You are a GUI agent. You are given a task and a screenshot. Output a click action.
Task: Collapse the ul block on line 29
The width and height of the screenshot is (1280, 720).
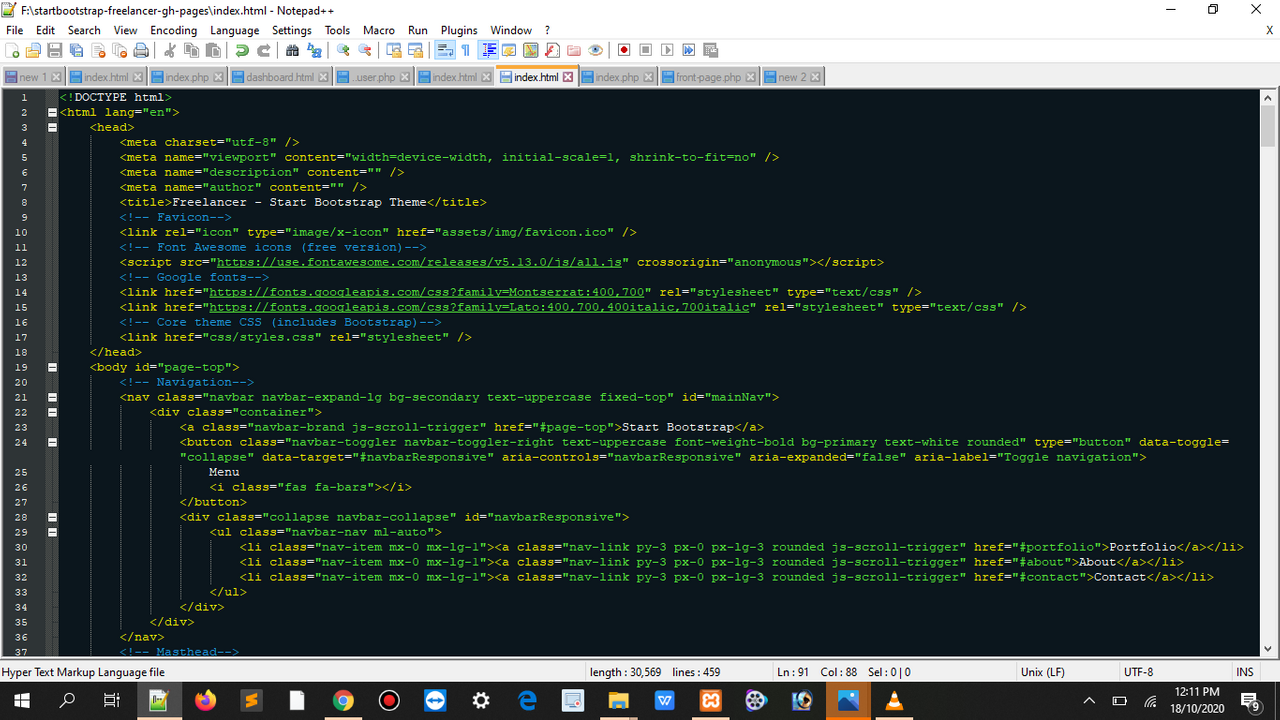[x=52, y=532]
